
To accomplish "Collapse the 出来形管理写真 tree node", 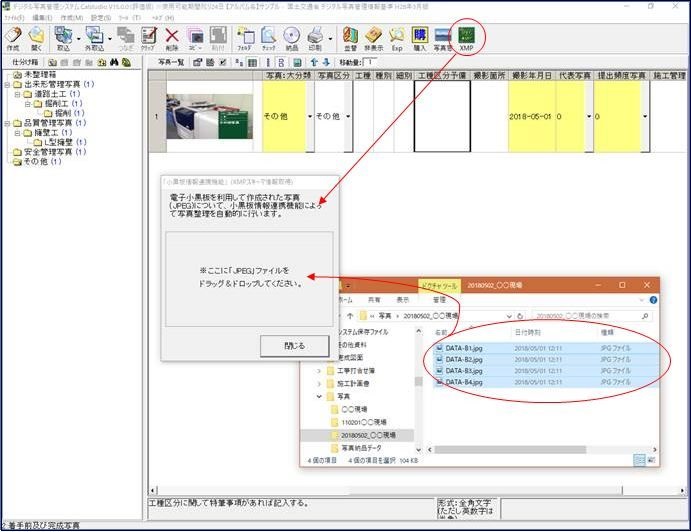I will coord(6,85).
